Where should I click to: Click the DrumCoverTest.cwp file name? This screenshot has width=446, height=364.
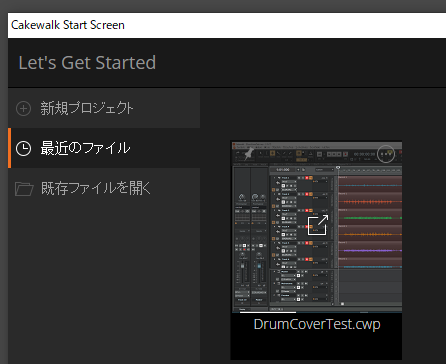coord(317,324)
